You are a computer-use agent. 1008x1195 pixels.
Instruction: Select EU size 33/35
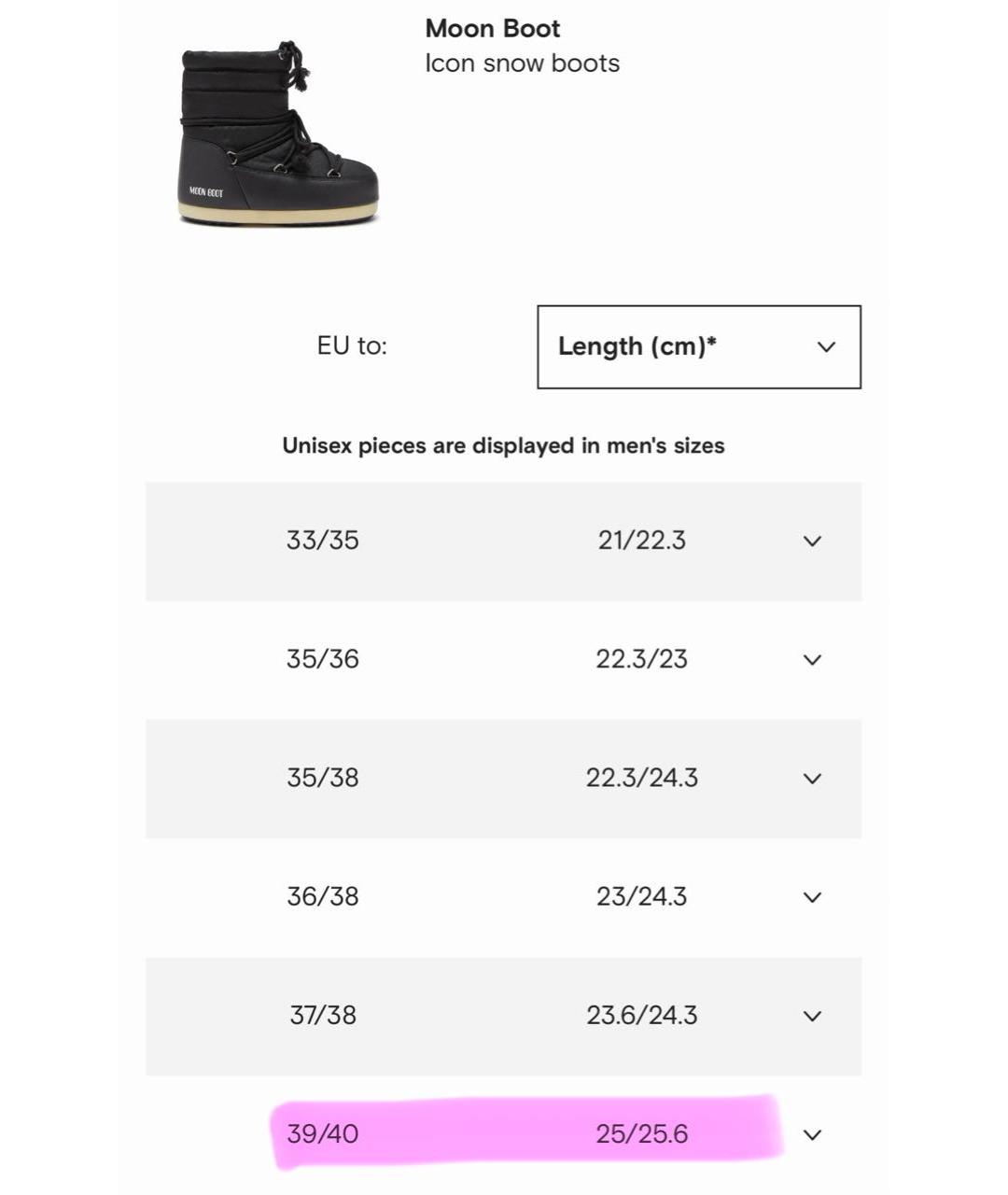click(323, 541)
